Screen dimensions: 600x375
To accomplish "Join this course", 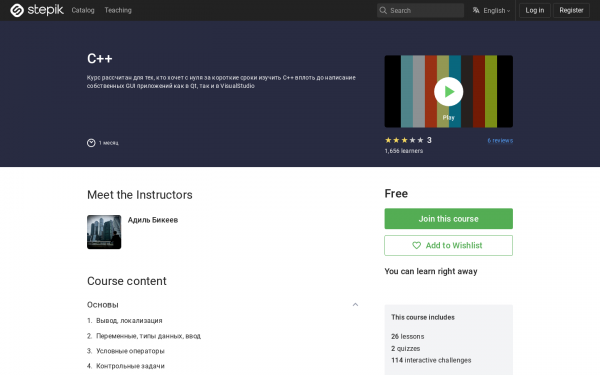I will pyautogui.click(x=448, y=218).
